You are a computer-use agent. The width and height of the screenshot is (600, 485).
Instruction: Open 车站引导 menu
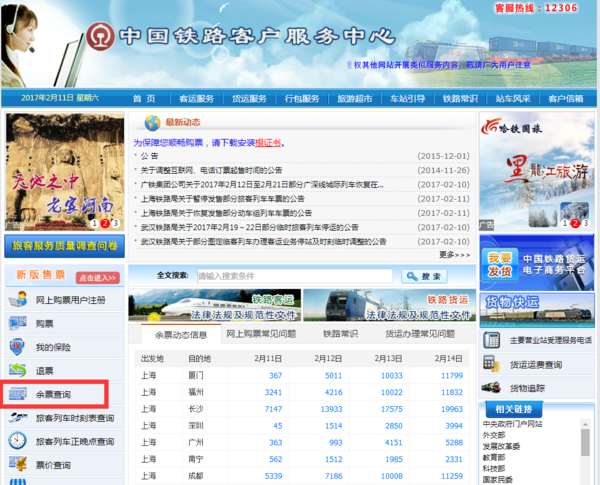tap(408, 98)
